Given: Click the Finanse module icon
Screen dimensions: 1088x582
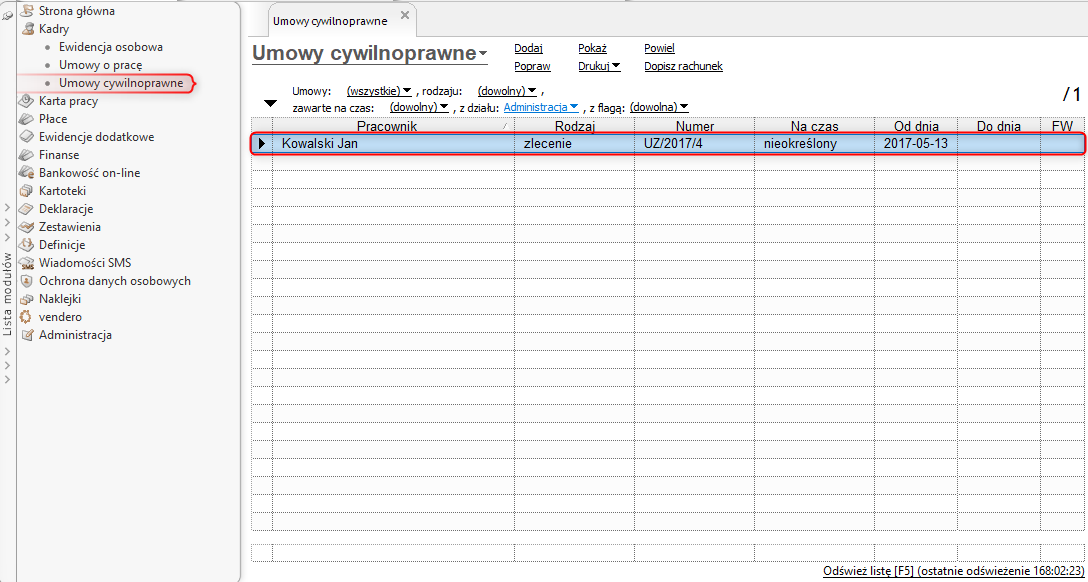Looking at the screenshot, I should click(28, 155).
